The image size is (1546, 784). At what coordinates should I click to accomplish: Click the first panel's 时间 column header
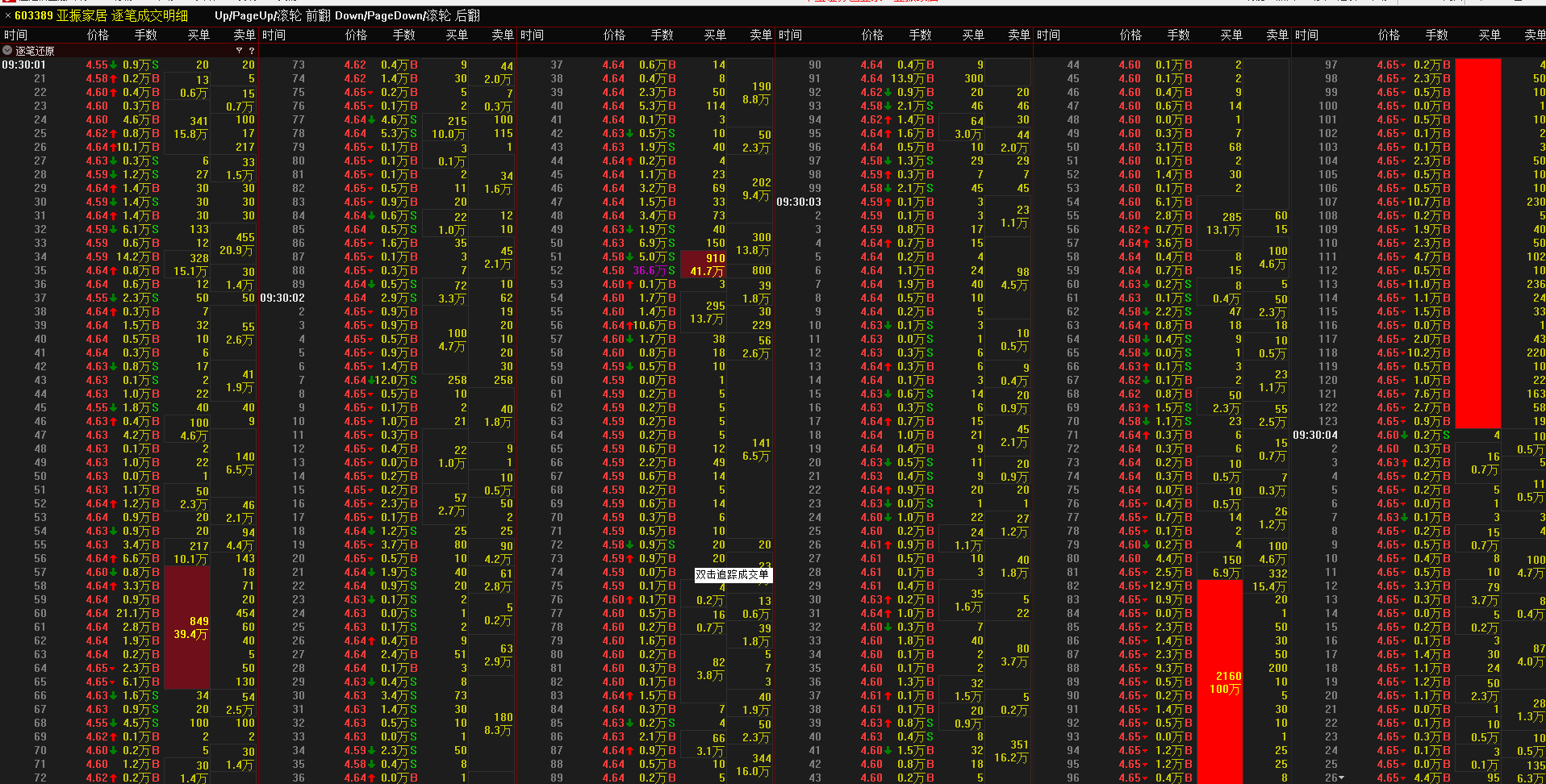tap(15, 35)
